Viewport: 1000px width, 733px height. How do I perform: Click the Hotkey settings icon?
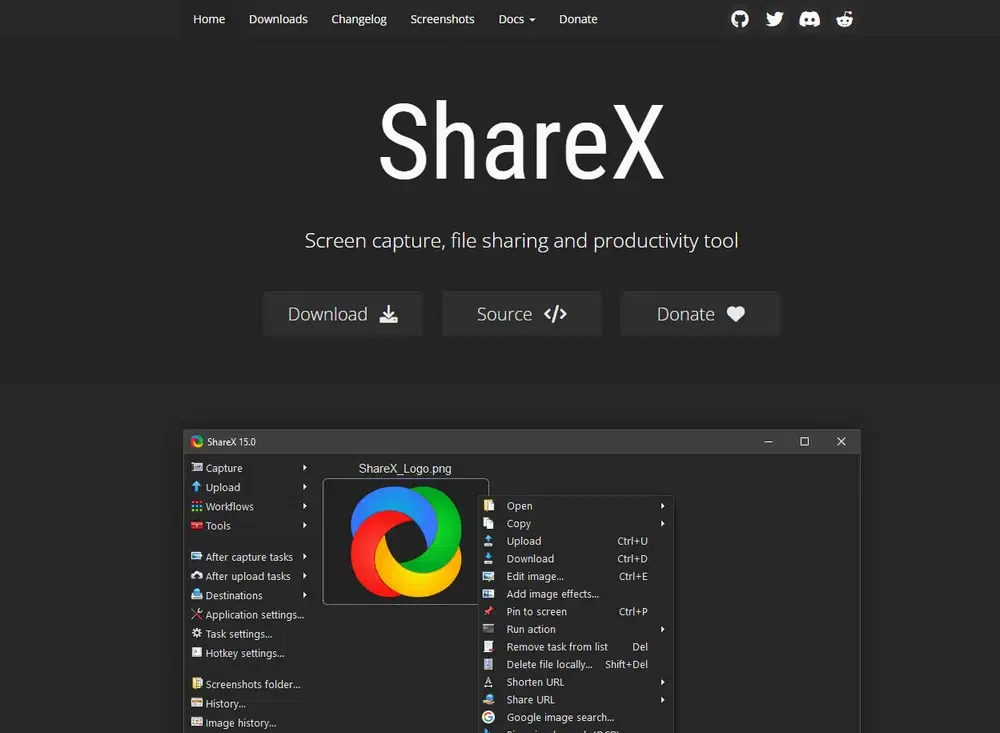coord(197,652)
